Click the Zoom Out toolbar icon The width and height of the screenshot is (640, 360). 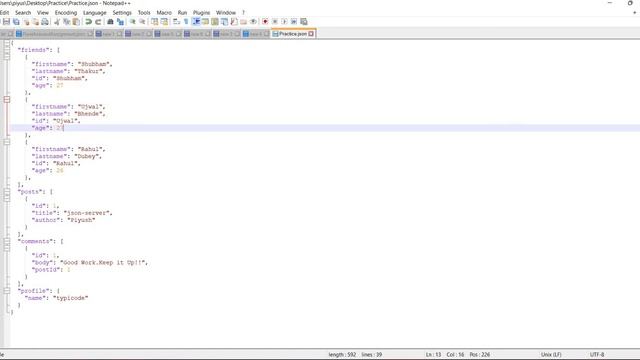(x=142, y=21)
